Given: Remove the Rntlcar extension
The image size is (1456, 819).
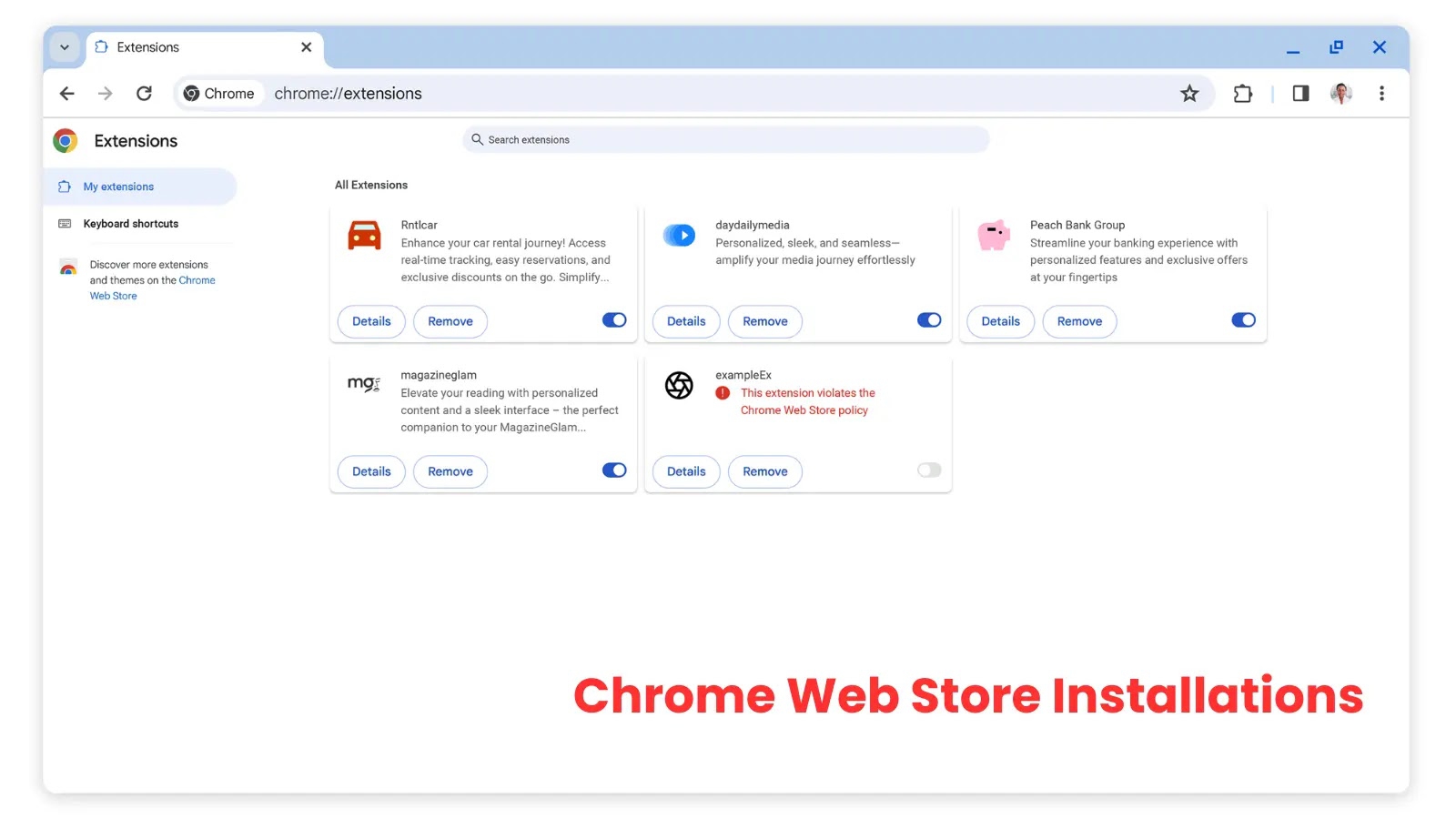Looking at the screenshot, I should [x=450, y=321].
